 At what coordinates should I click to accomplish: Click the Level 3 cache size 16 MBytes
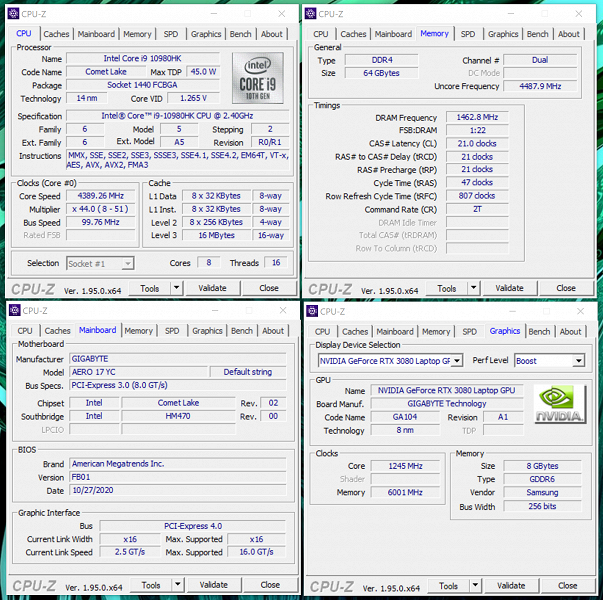217,235
